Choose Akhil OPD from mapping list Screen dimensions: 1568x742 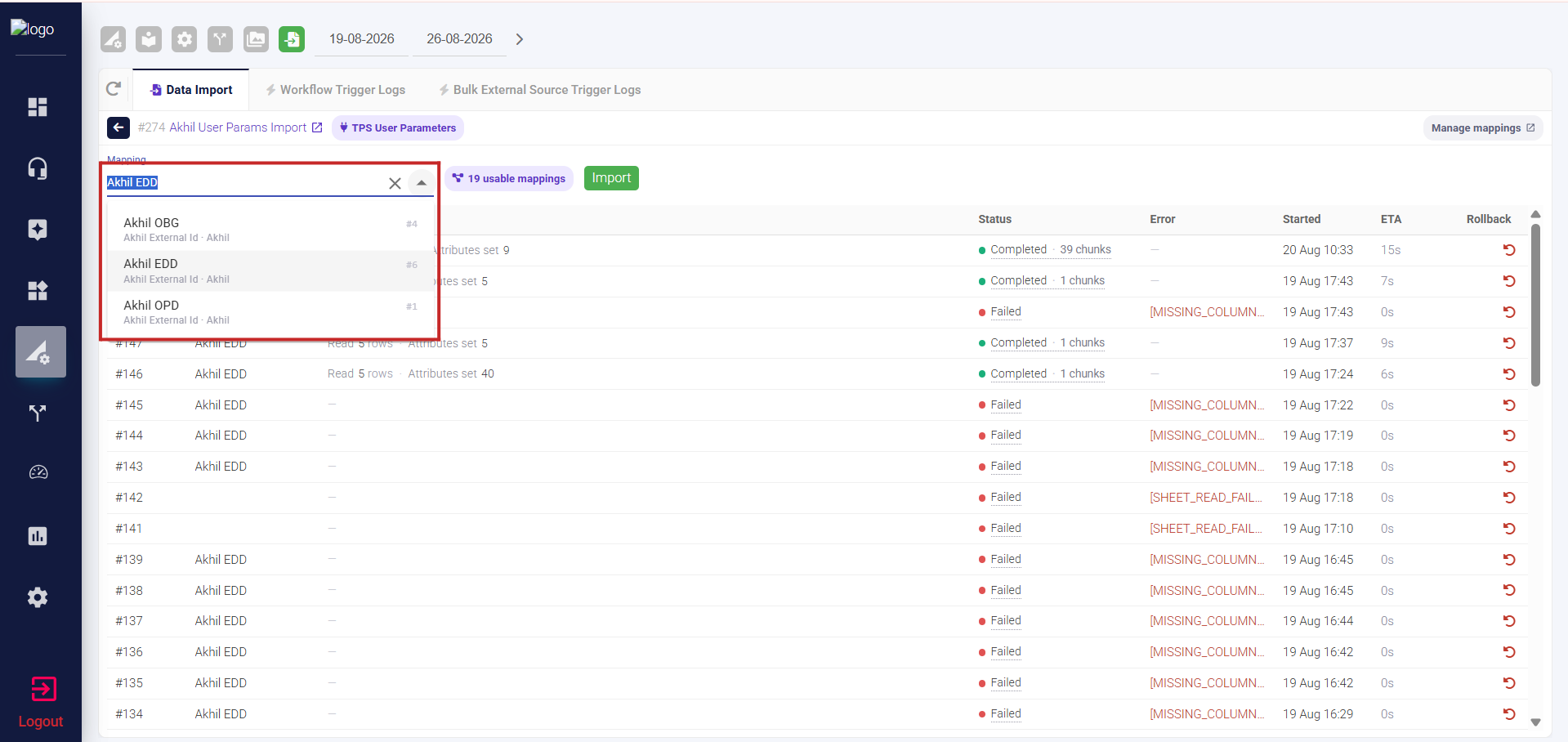pyautogui.click(x=270, y=312)
